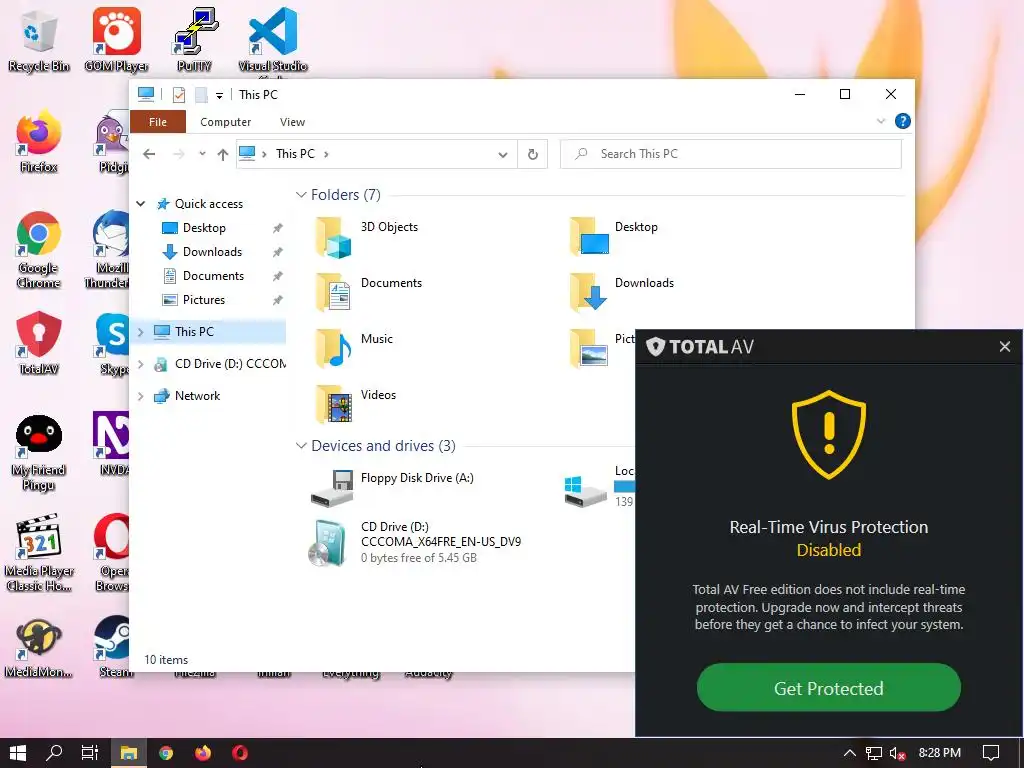
Task: Select the Documents folder in Folders group
Action: (369, 292)
